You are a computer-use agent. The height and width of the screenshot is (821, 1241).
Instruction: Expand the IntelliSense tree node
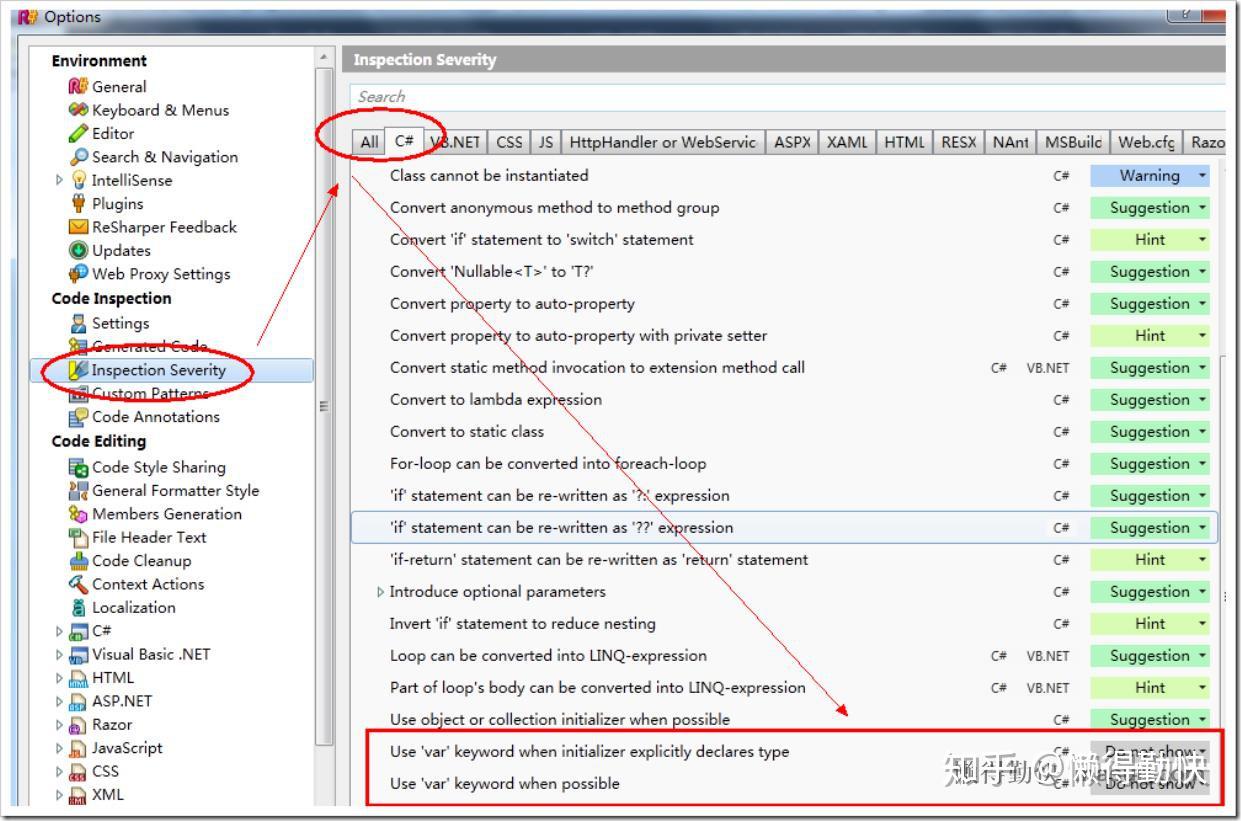tap(58, 180)
